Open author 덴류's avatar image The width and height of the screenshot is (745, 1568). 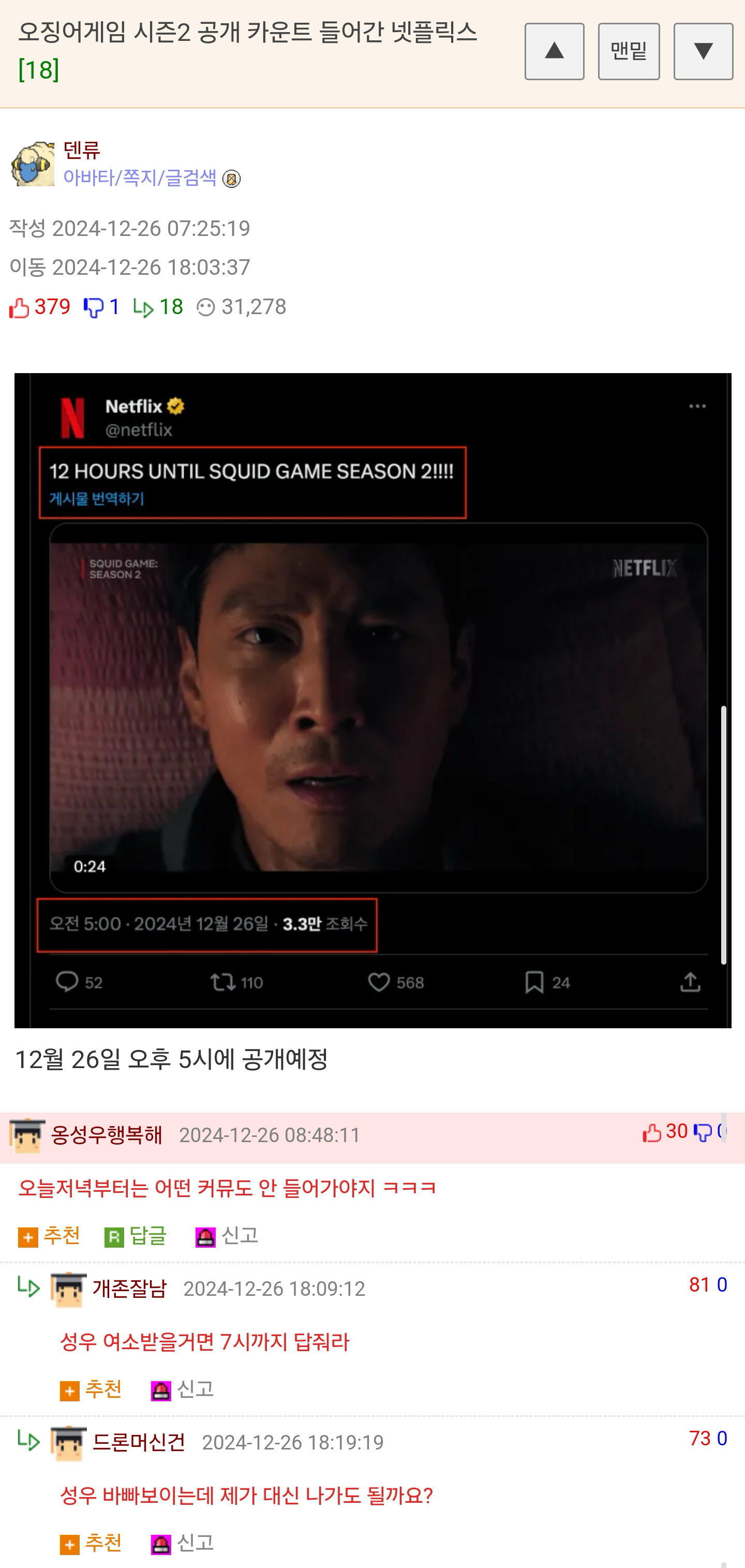click(x=33, y=164)
